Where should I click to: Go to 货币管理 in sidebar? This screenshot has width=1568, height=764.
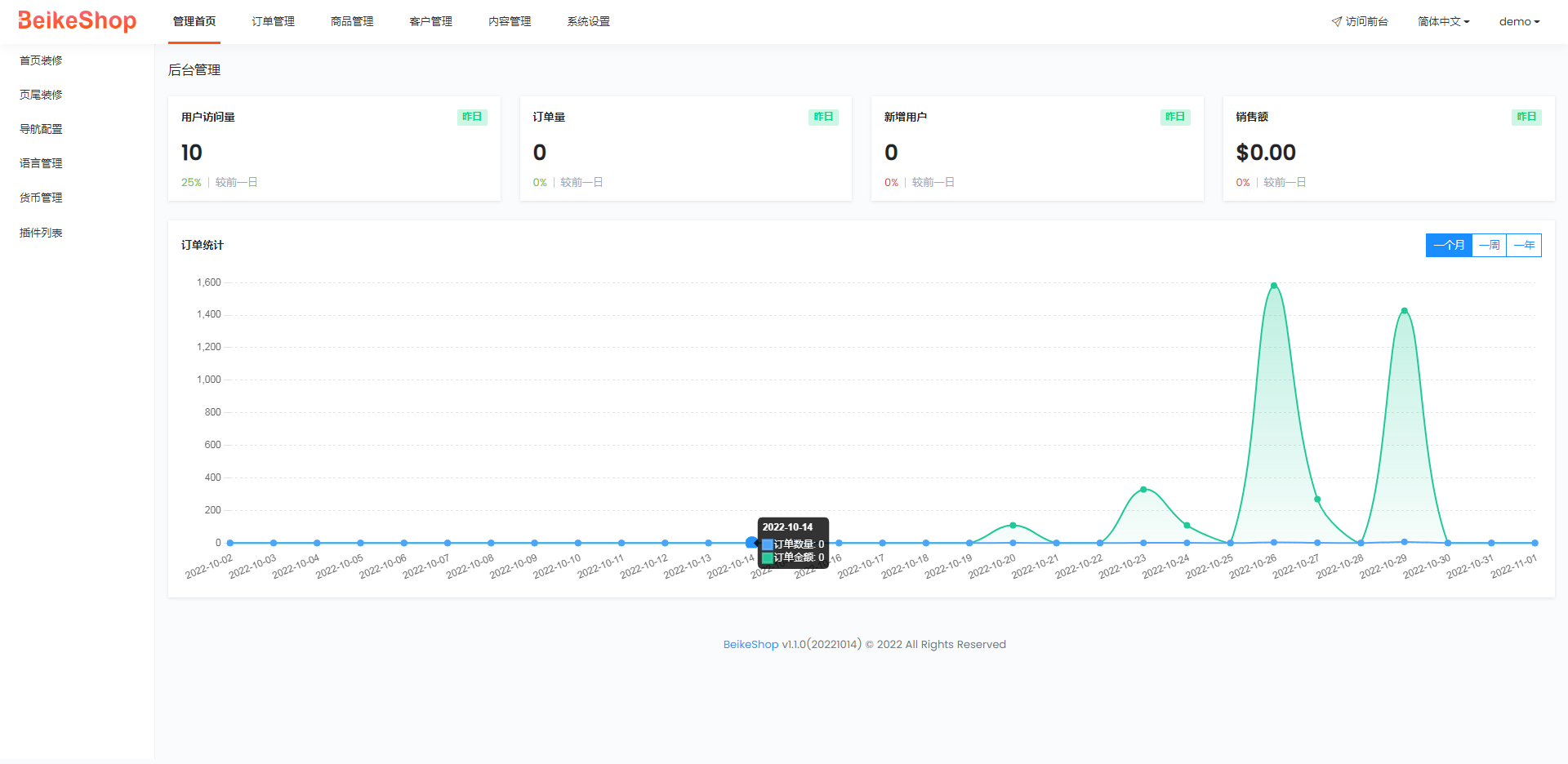click(41, 198)
